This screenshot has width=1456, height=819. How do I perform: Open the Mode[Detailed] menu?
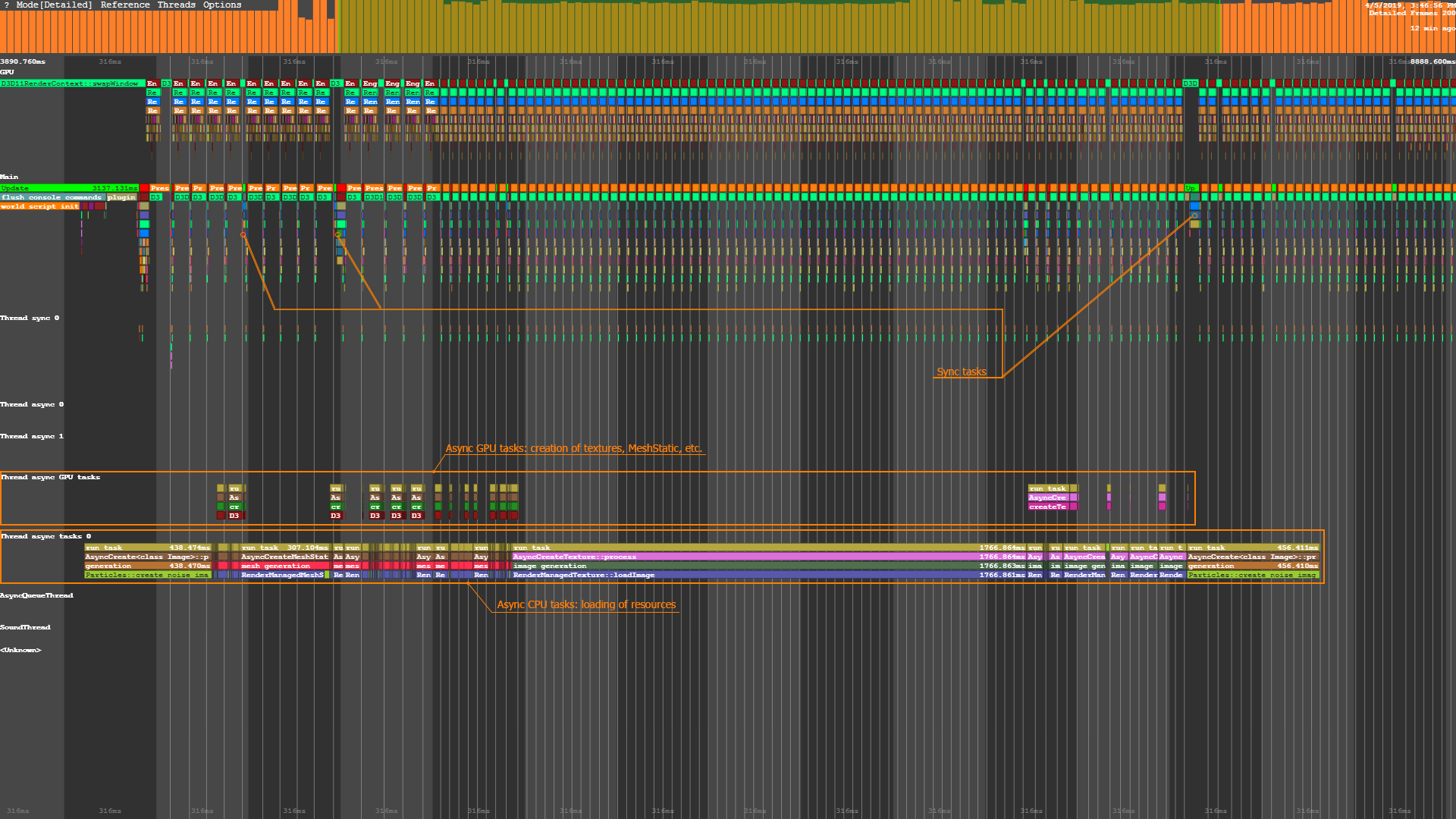click(54, 5)
